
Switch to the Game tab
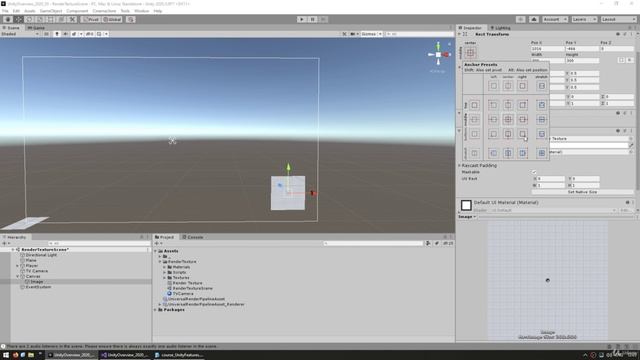(36, 28)
